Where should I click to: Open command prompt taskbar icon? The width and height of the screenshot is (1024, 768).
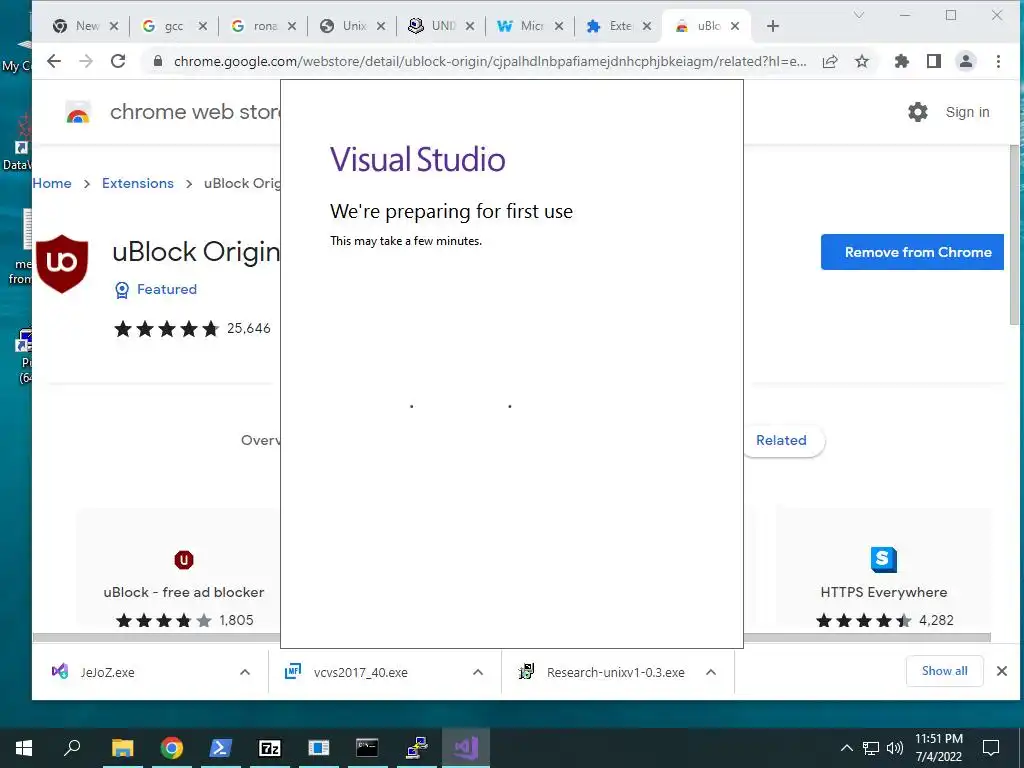pyautogui.click(x=367, y=748)
